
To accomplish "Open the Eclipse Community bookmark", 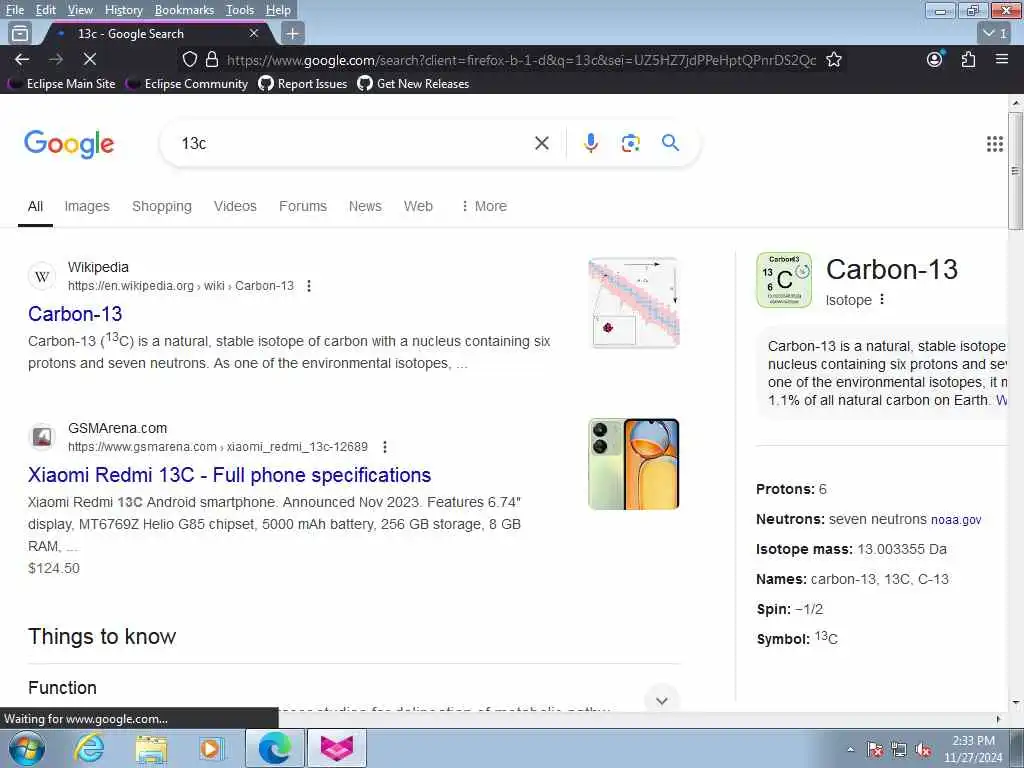I will coord(188,84).
